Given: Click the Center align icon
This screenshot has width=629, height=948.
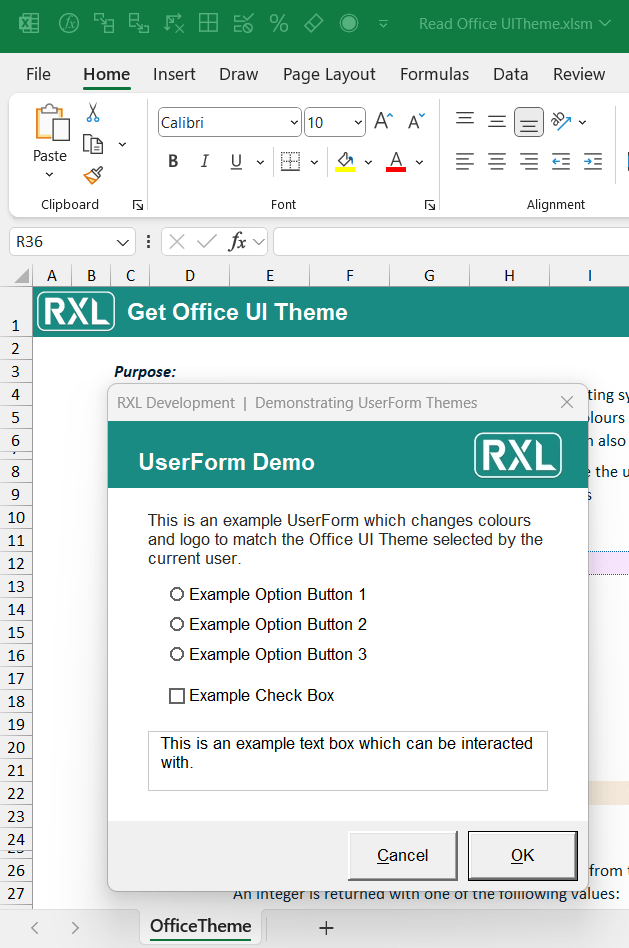Looking at the screenshot, I should 497,161.
